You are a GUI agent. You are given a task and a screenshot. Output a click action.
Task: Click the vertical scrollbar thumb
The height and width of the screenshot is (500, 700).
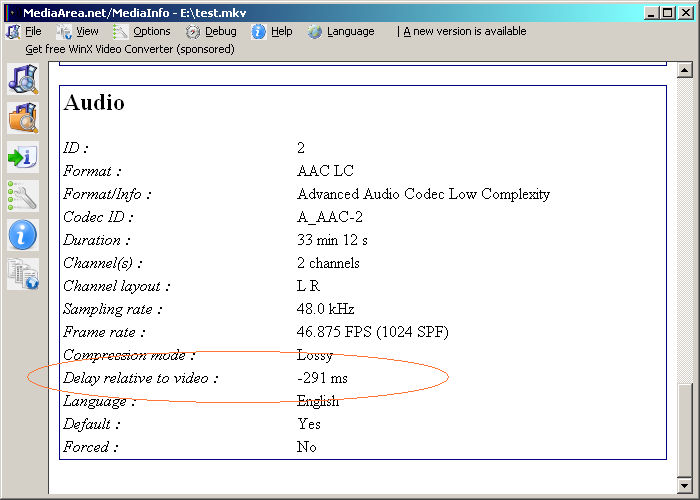685,431
